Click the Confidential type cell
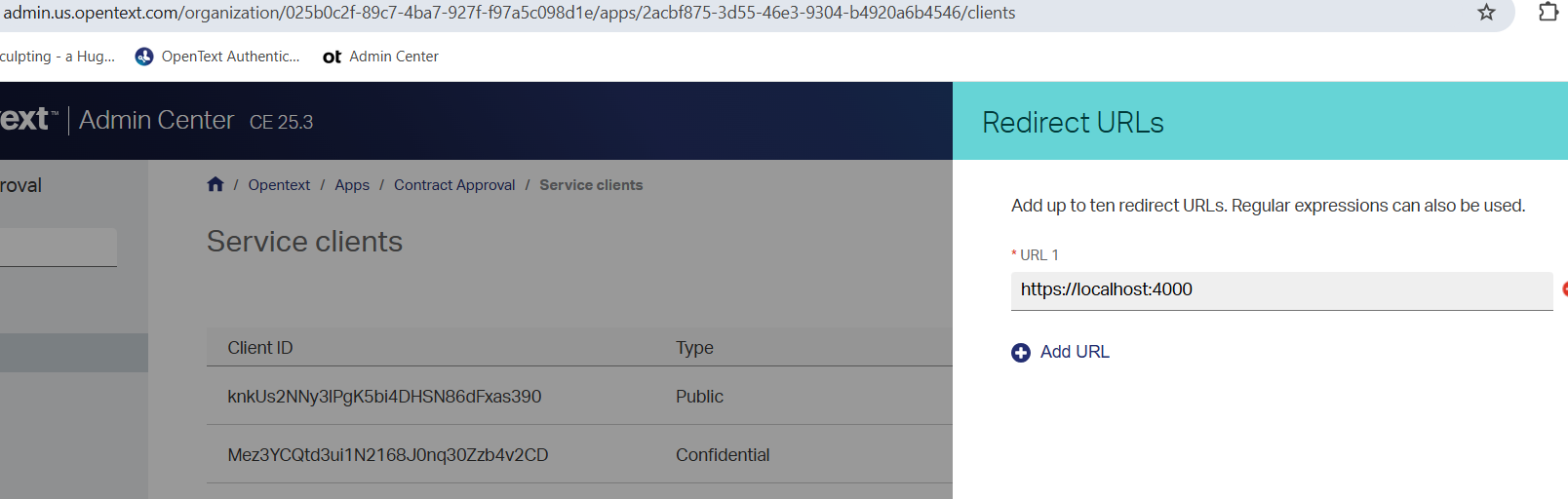The image size is (1568, 499). [723, 455]
